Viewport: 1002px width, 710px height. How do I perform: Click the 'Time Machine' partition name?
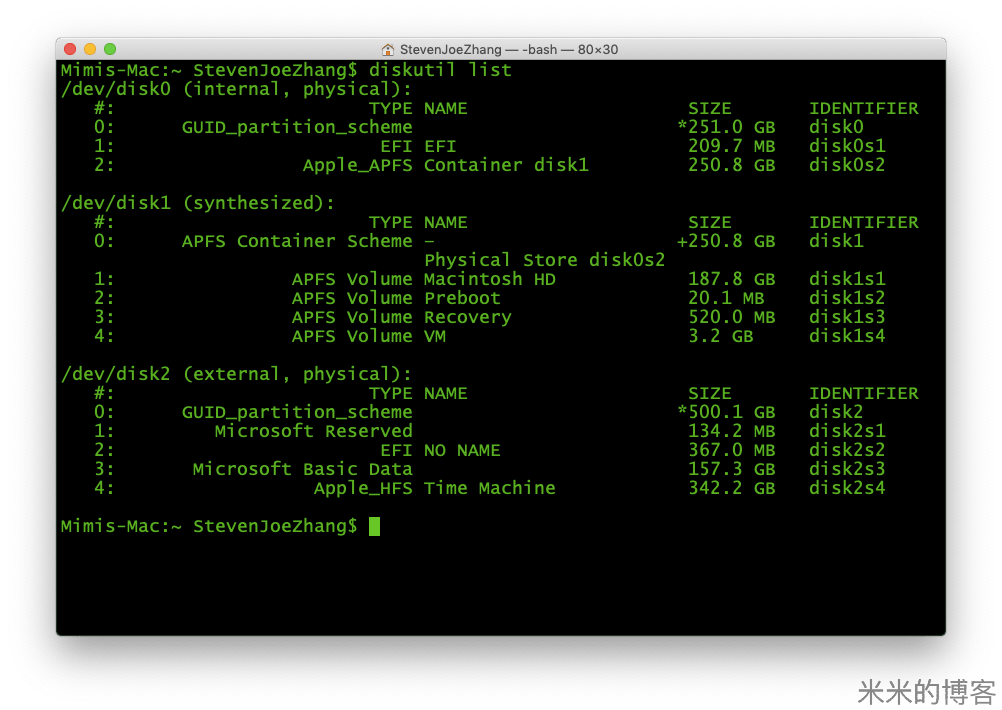pos(489,488)
